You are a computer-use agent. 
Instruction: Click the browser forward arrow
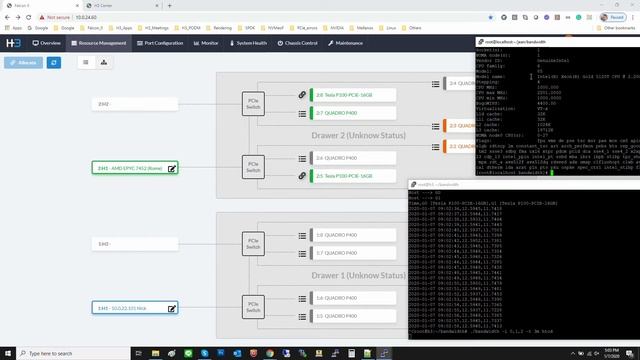tap(18, 18)
